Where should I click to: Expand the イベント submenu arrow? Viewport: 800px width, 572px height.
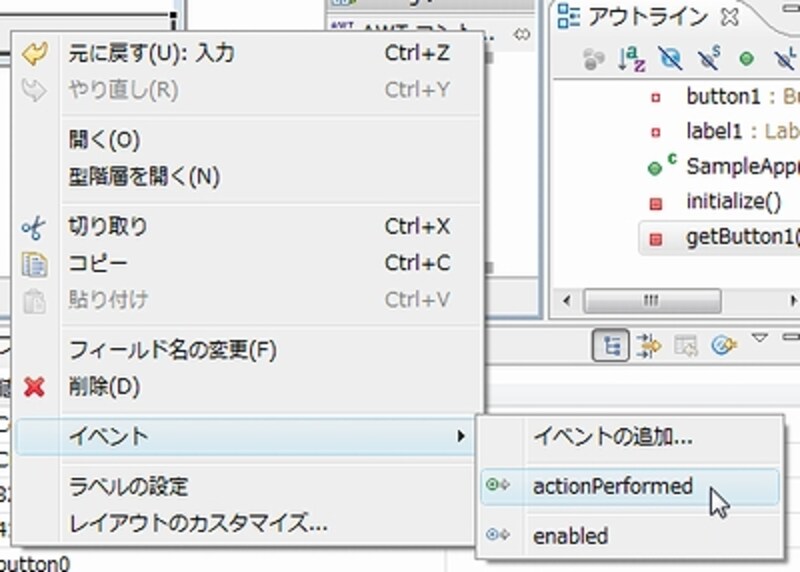(461, 436)
